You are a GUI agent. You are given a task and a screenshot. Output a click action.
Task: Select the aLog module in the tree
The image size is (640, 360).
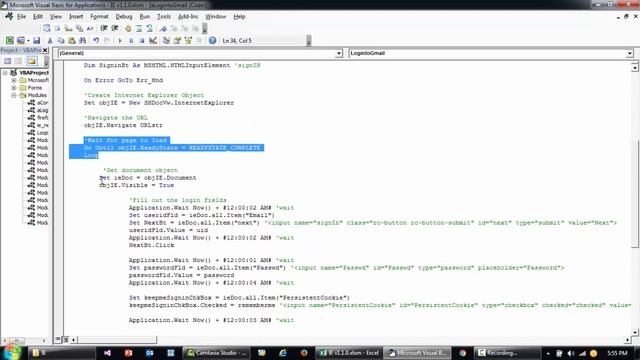pos(38,110)
